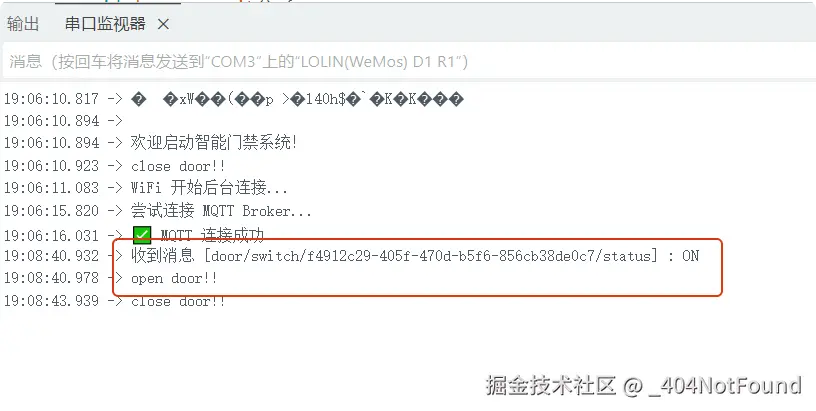Image resolution: width=816 pixels, height=411 pixels.
Task: Click the empty 19:06:10.894 log line
Action: pos(63,121)
